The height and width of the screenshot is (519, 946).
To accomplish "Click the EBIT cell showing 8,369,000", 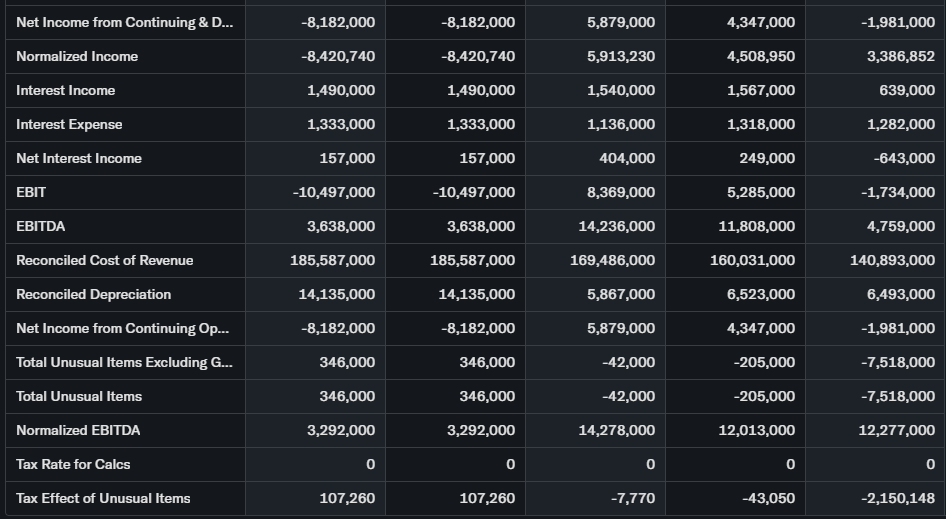I will pos(621,193).
